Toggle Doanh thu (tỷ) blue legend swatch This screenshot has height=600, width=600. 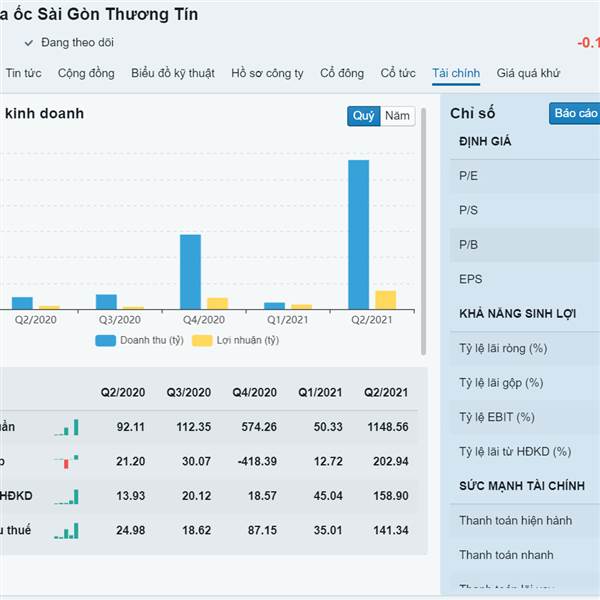pos(106,341)
